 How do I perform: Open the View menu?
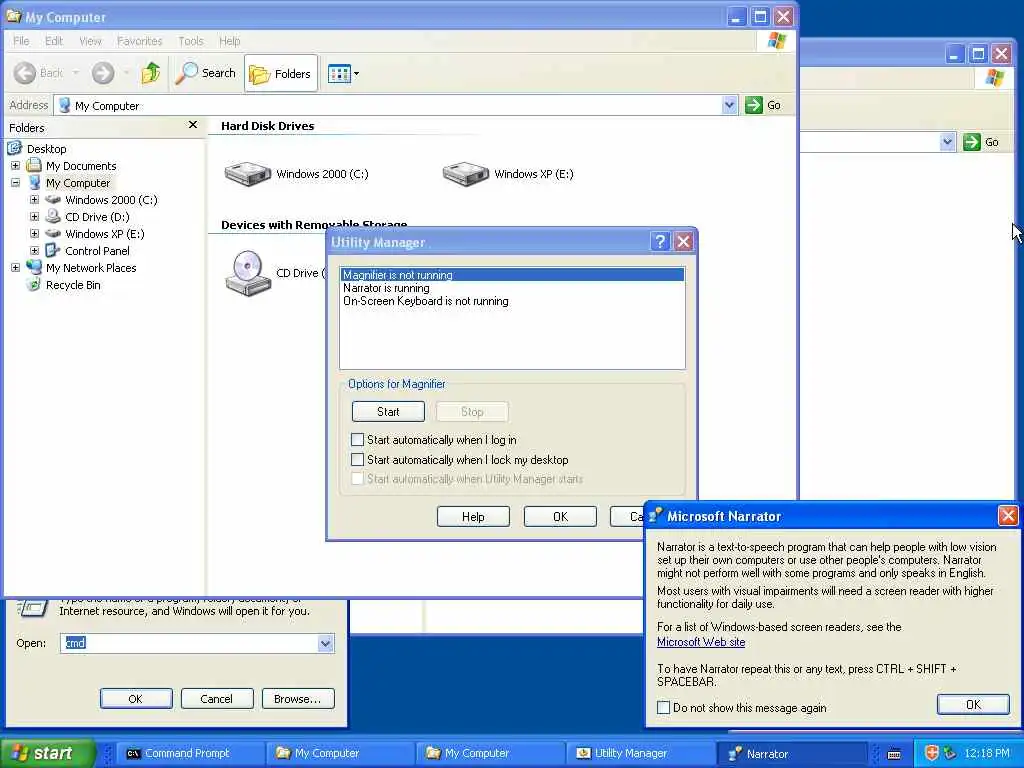90,41
